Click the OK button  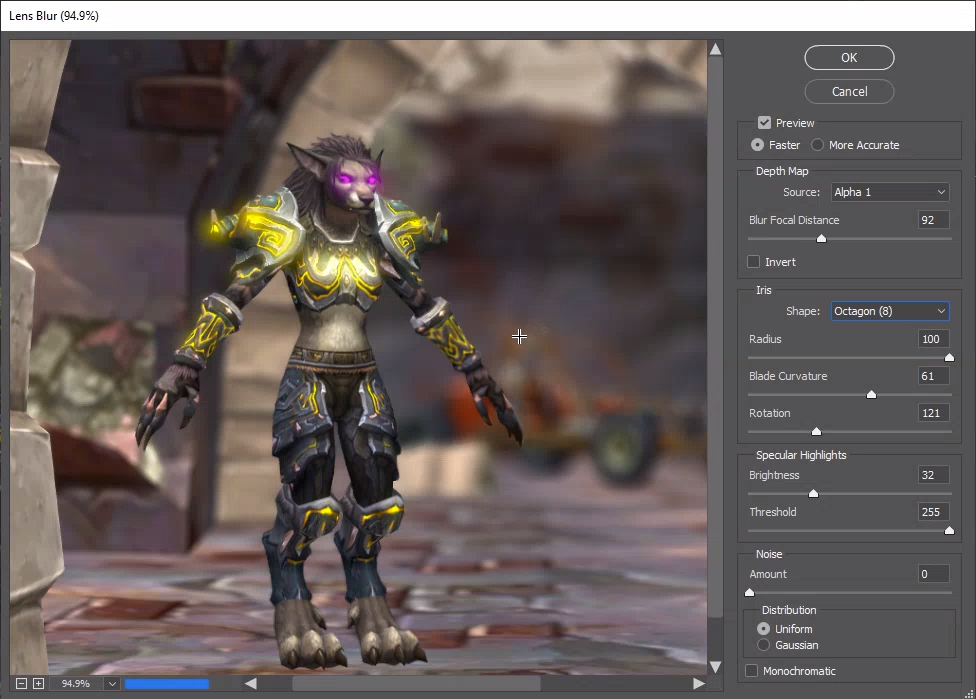coord(849,57)
